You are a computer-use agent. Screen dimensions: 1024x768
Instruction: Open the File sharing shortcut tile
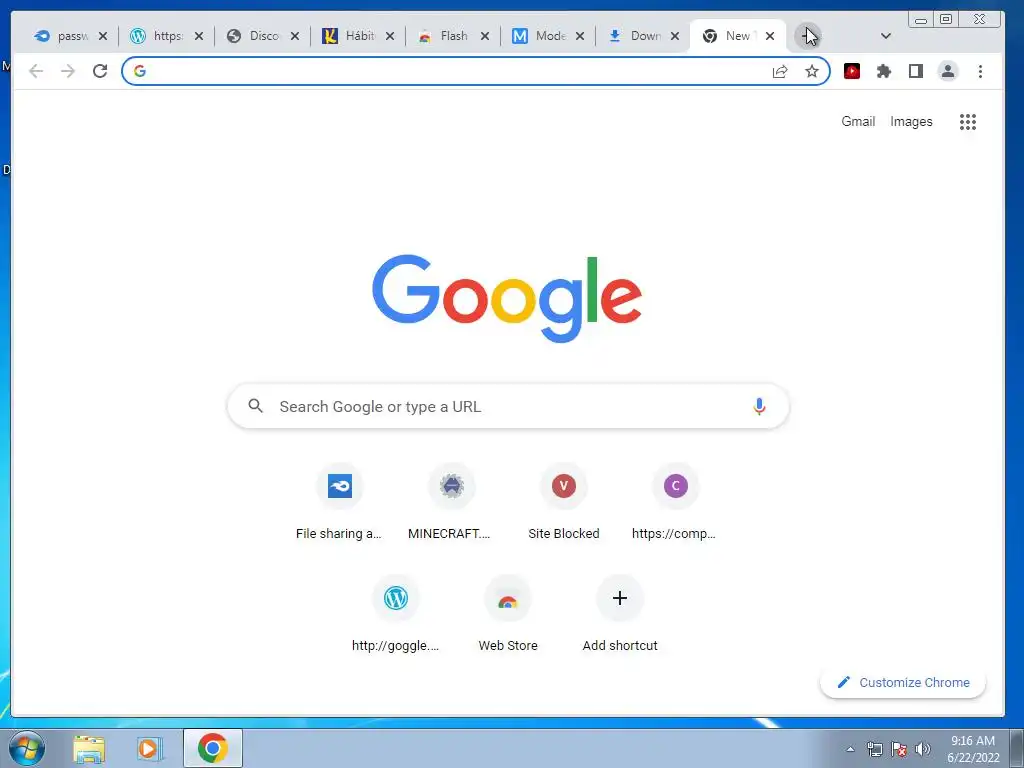click(339, 503)
